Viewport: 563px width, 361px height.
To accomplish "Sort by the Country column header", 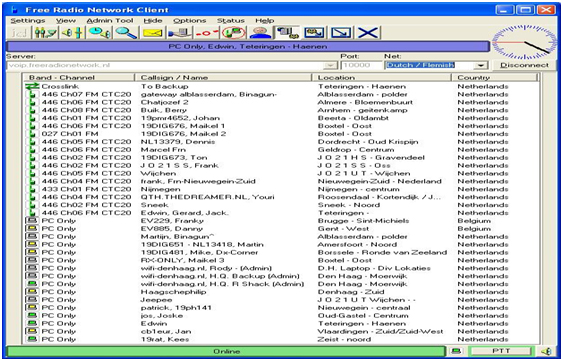I will (495, 78).
